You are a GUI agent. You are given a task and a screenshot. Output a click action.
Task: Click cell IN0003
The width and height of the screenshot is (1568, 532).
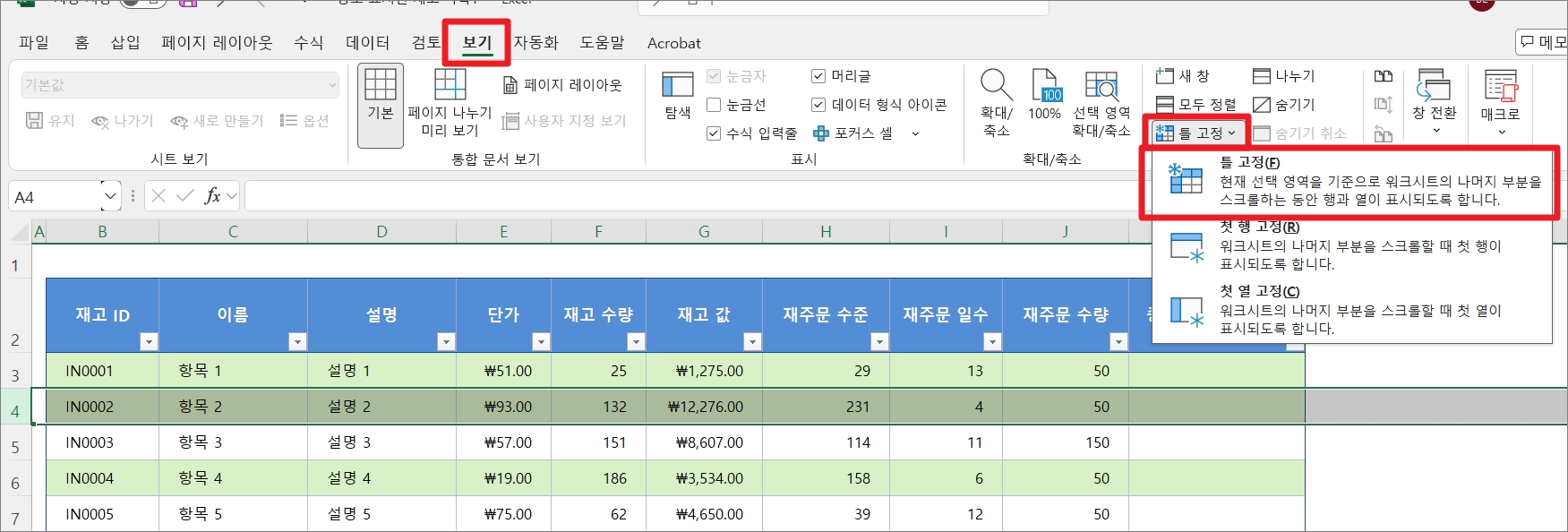[102, 442]
